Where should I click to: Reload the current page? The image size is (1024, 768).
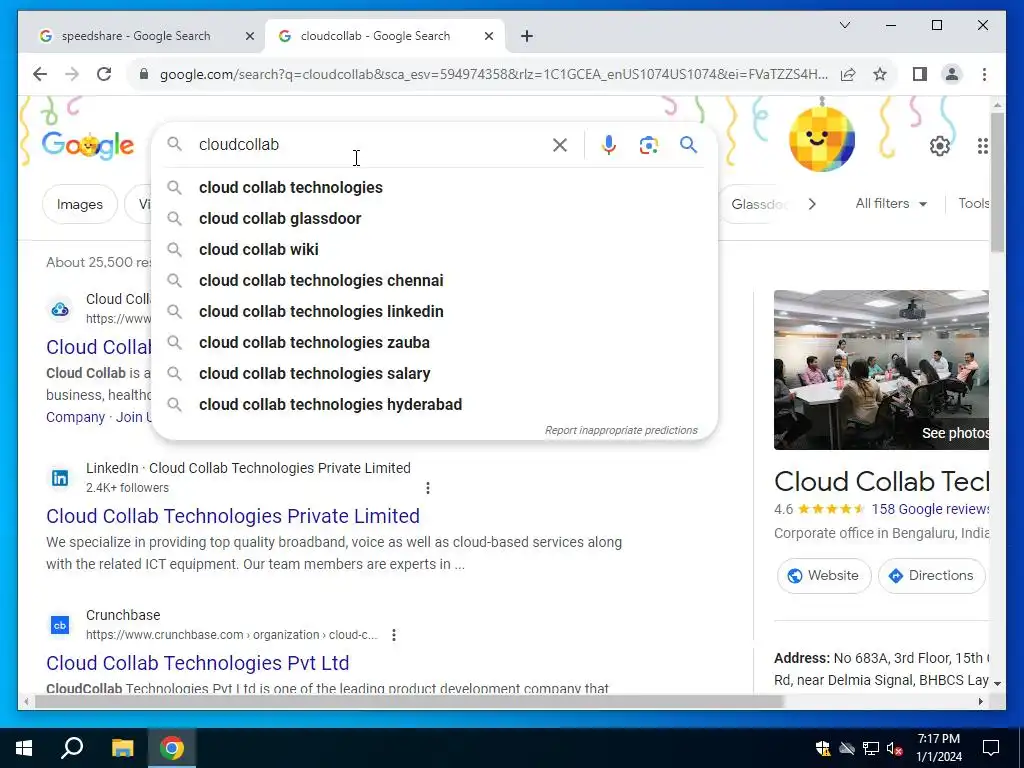tap(104, 74)
